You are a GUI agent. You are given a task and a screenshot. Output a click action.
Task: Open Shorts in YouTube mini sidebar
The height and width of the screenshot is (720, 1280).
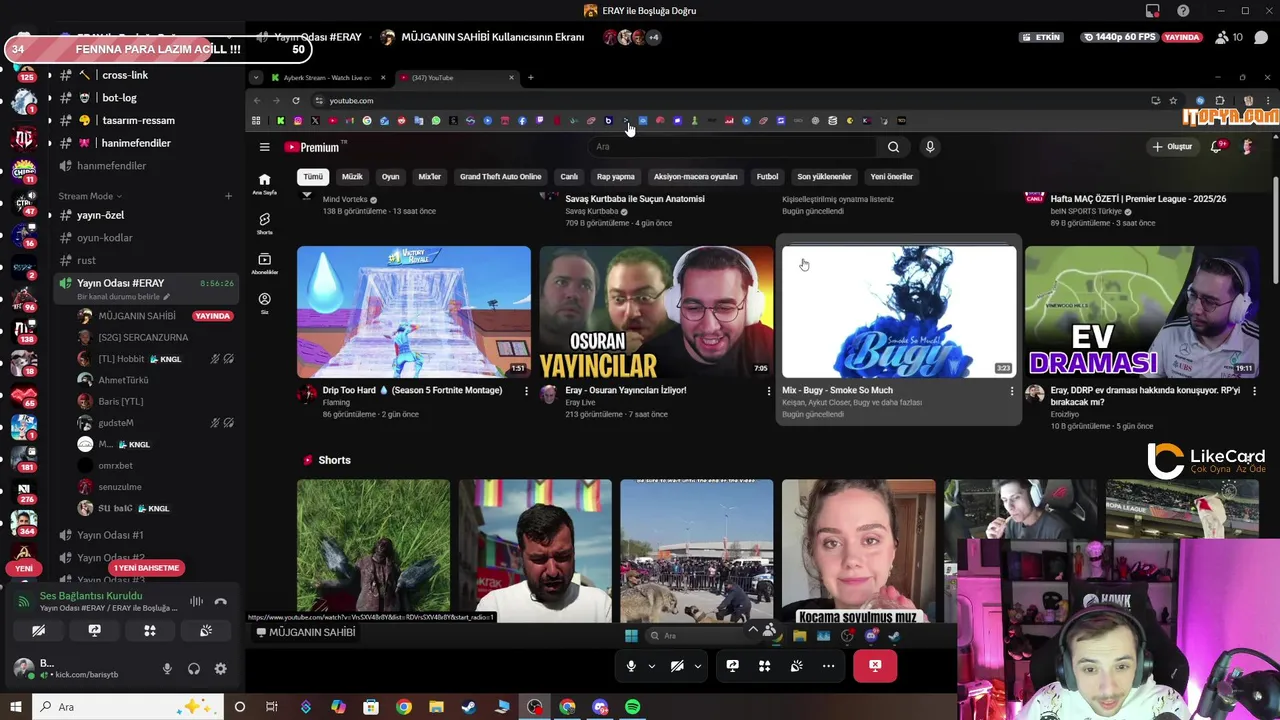coord(264,223)
